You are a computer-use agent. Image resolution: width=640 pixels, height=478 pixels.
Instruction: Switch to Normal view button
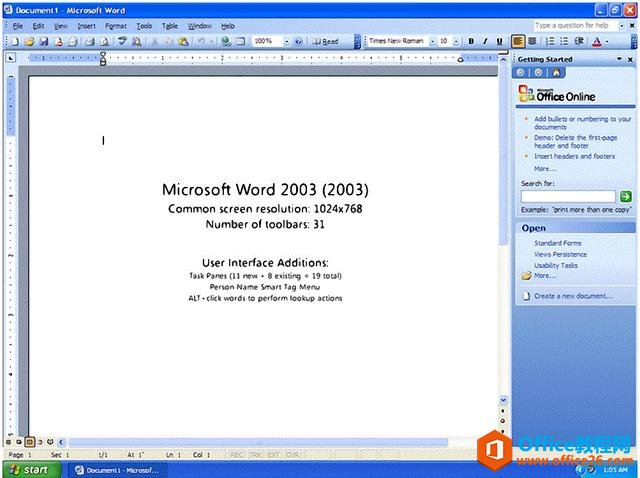tap(9, 442)
